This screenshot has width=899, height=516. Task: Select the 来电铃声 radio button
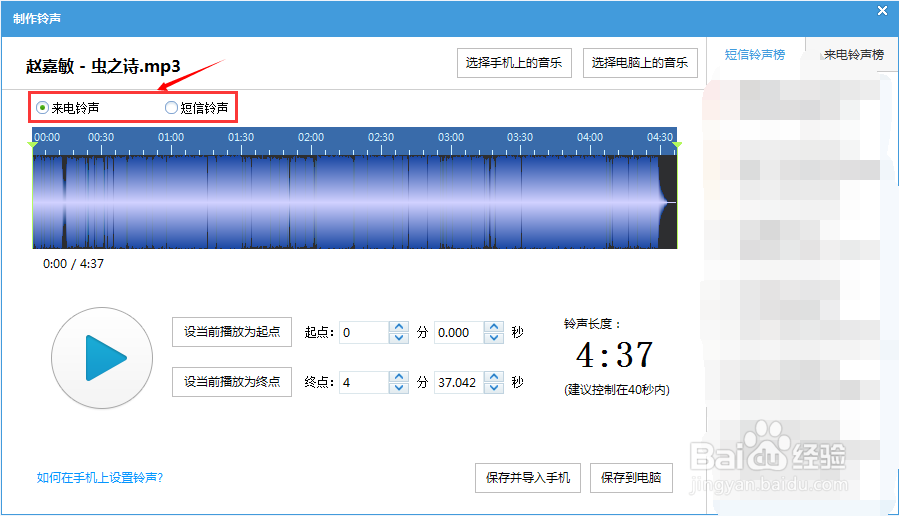(x=42, y=108)
